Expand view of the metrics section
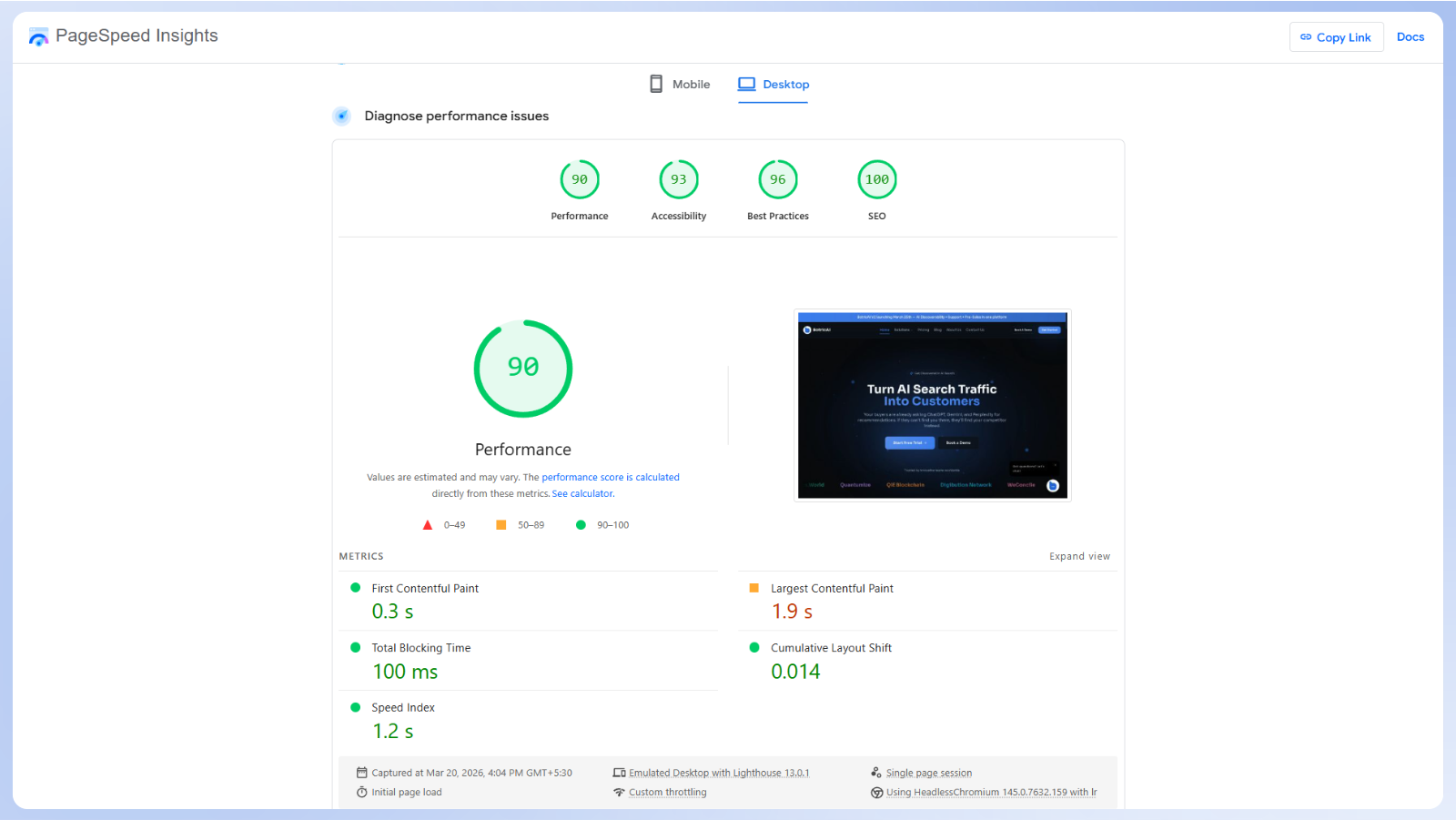This screenshot has height=820, width=1456. point(1079,556)
